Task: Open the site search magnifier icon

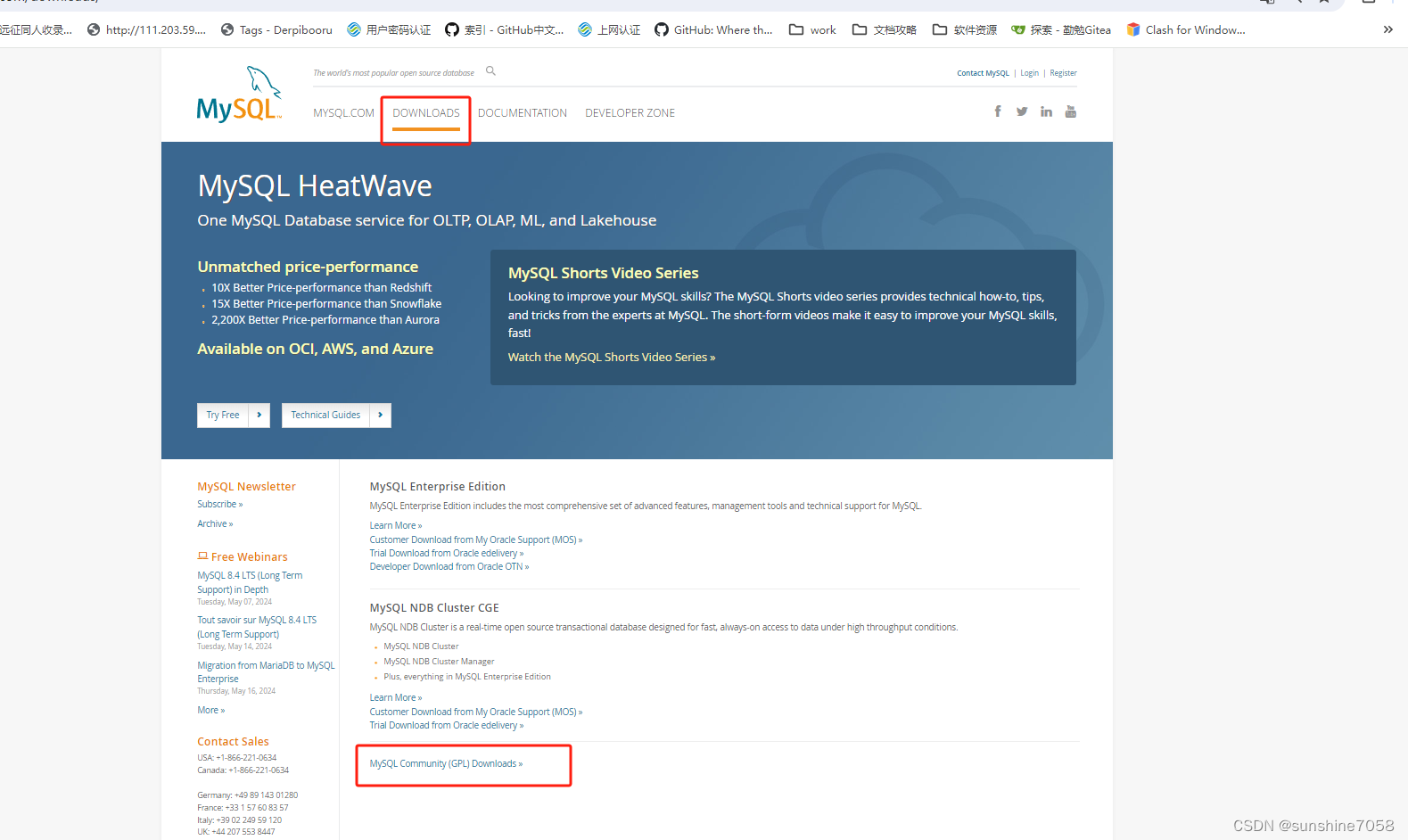Action: click(x=490, y=71)
